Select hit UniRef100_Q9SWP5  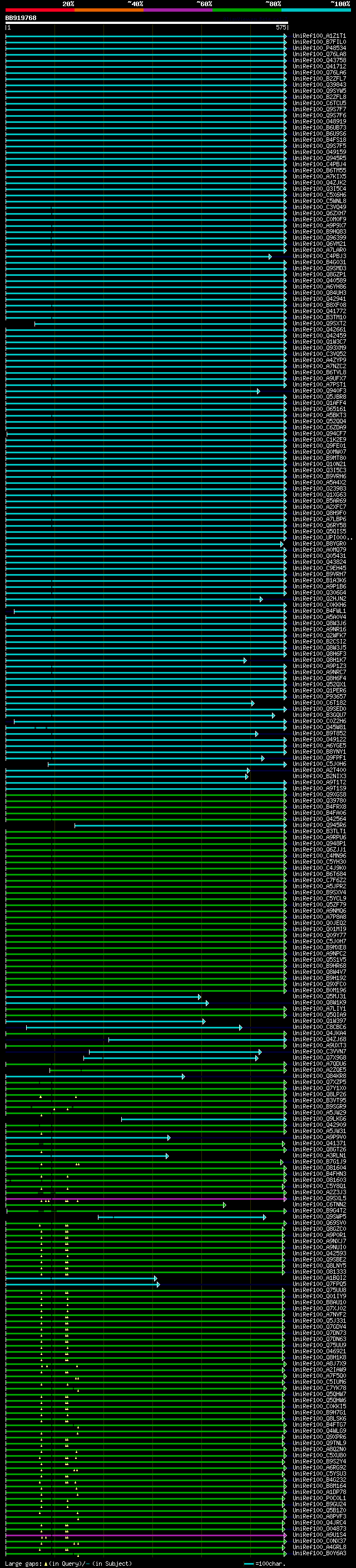coord(319,1216)
